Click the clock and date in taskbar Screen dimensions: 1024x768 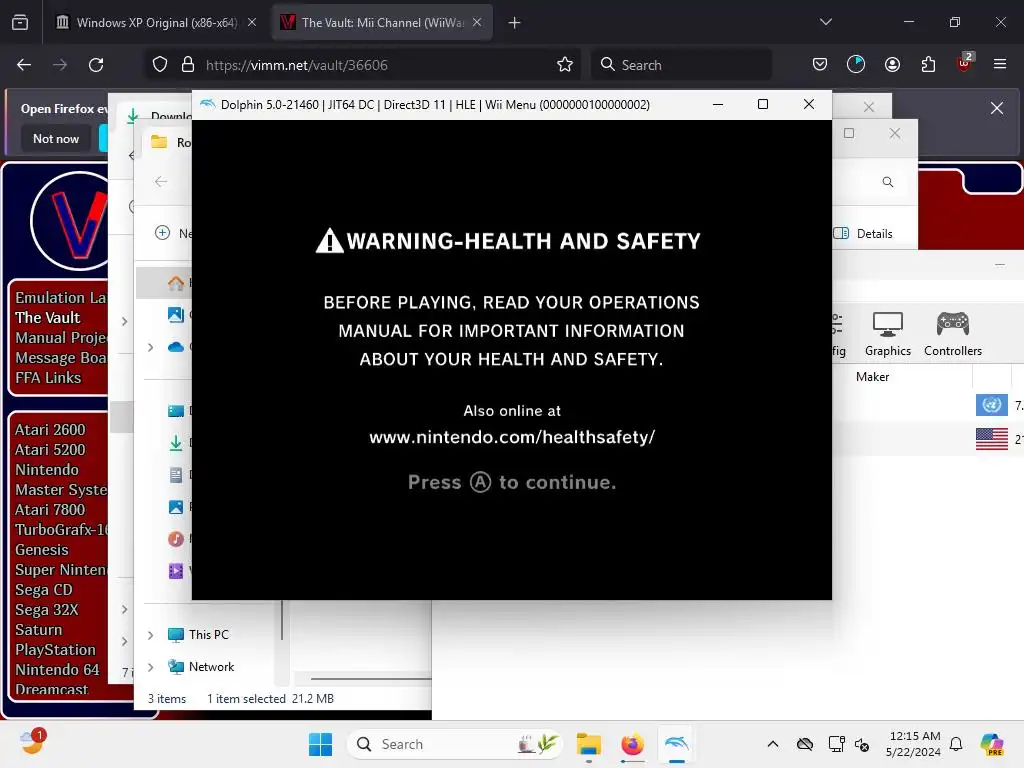(913, 744)
